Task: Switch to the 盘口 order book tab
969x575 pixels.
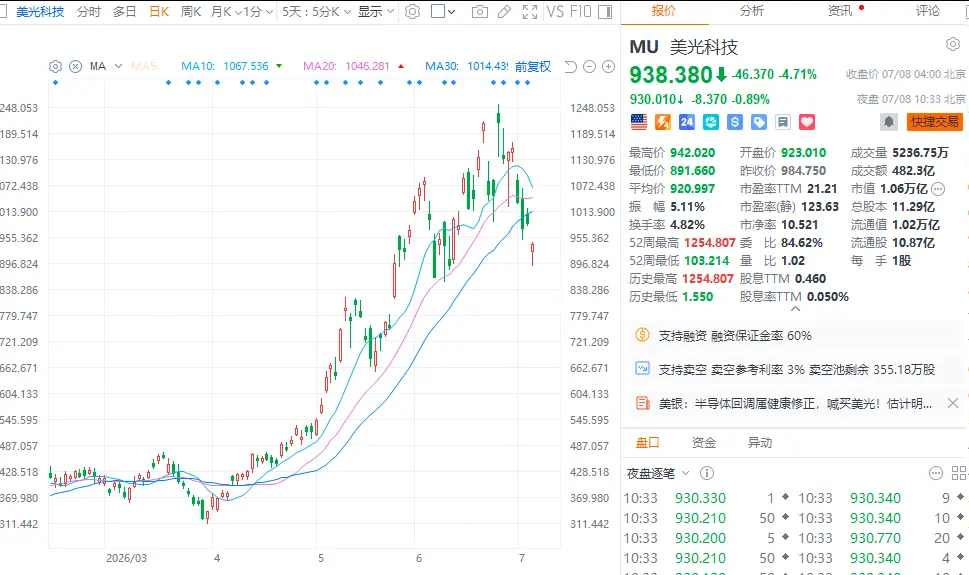Action: [x=648, y=442]
